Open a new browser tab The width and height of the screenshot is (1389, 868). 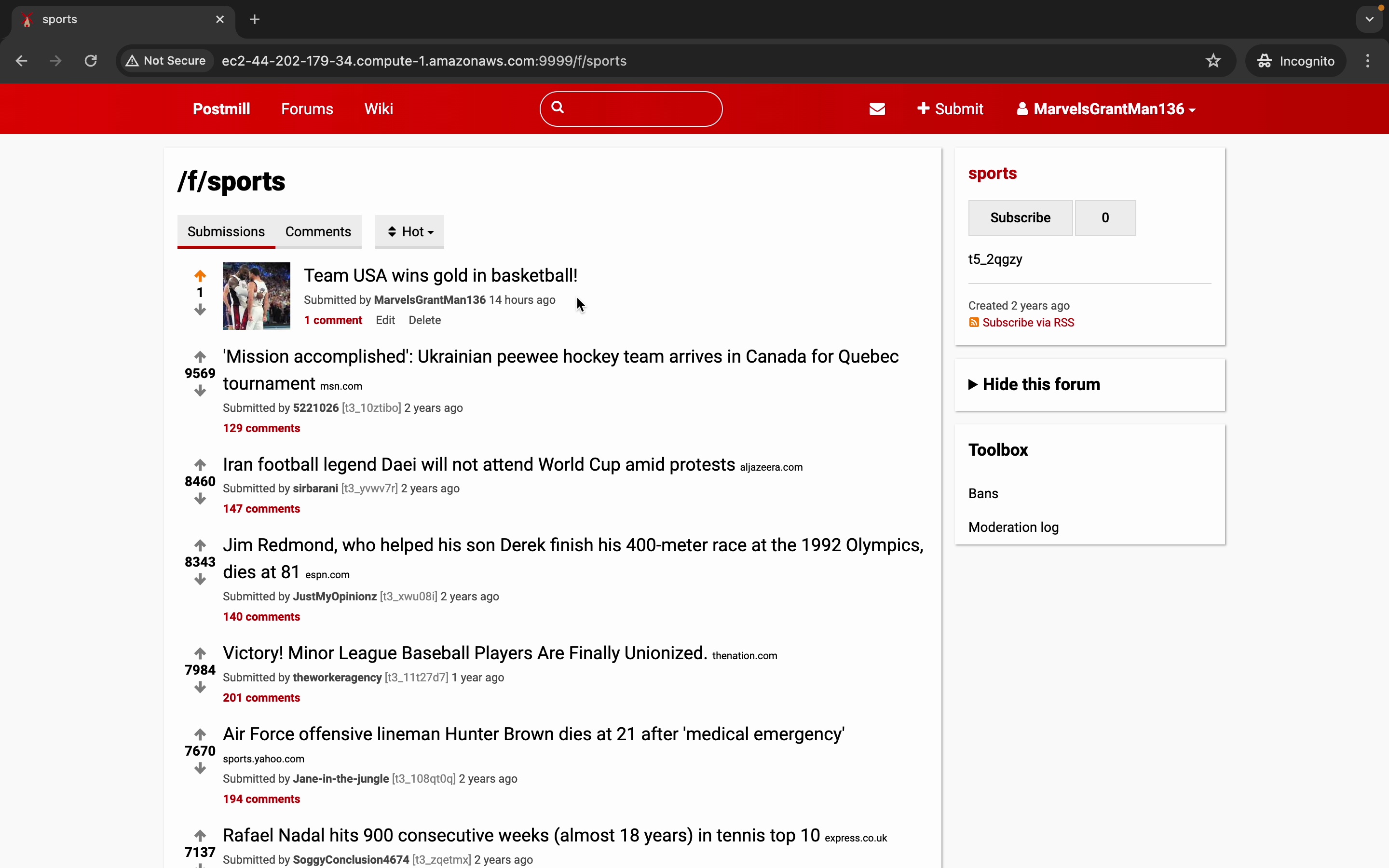(255, 19)
